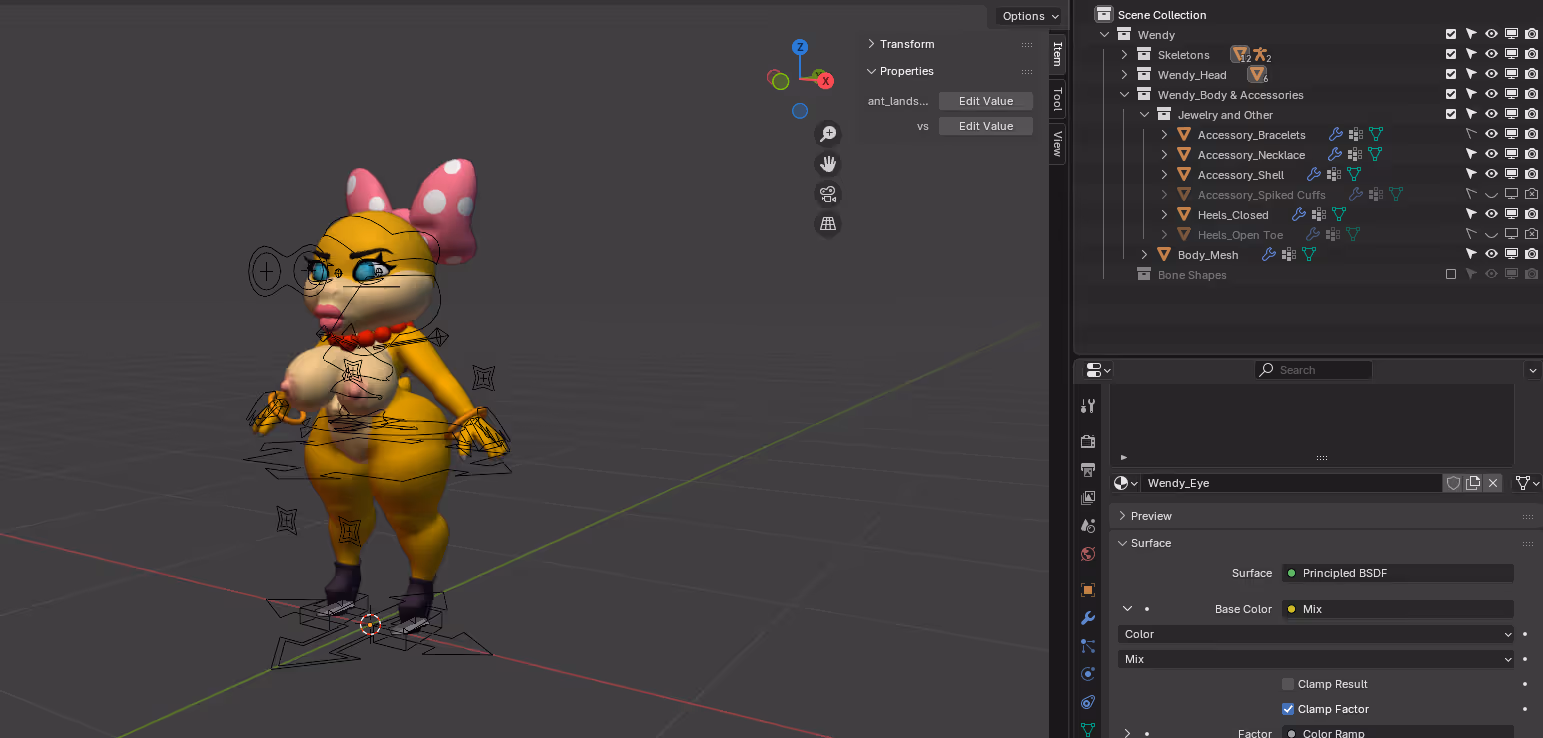Open the Physics properties tab
Viewport: 1543px width, 738px height.
[x=1088, y=674]
